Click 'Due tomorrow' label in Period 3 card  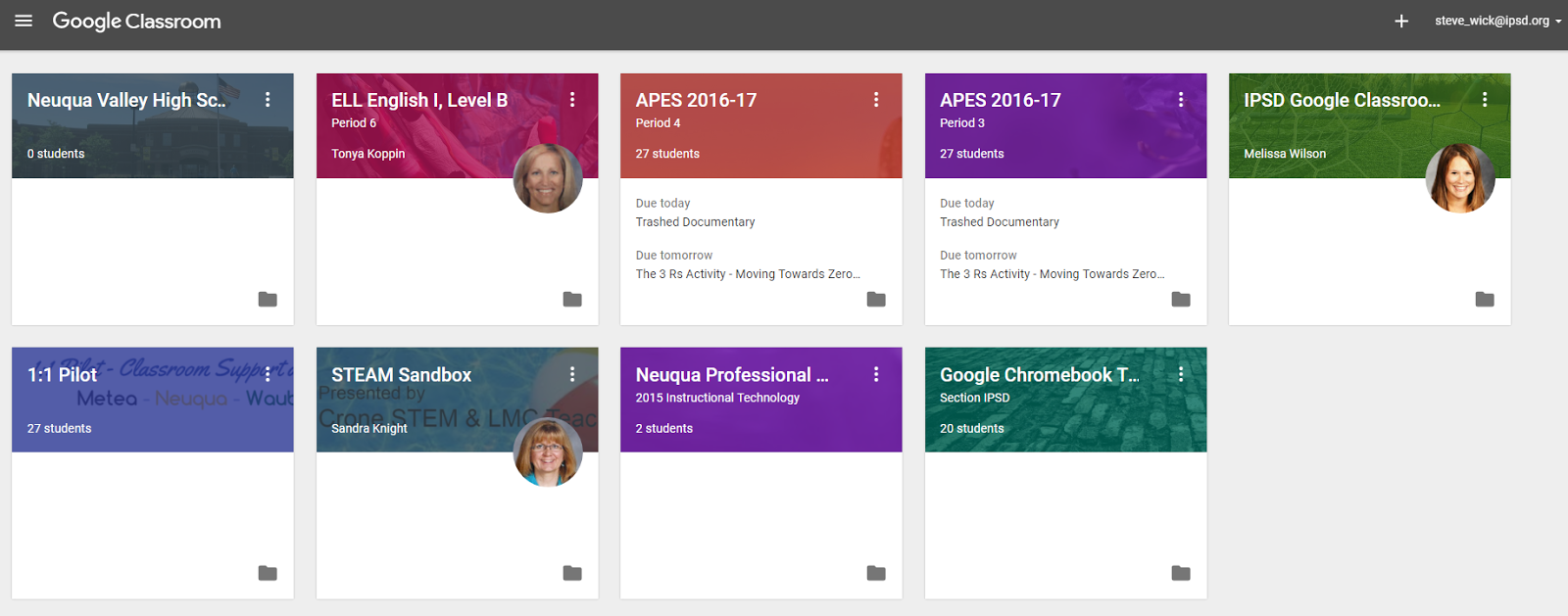pyautogui.click(x=978, y=255)
